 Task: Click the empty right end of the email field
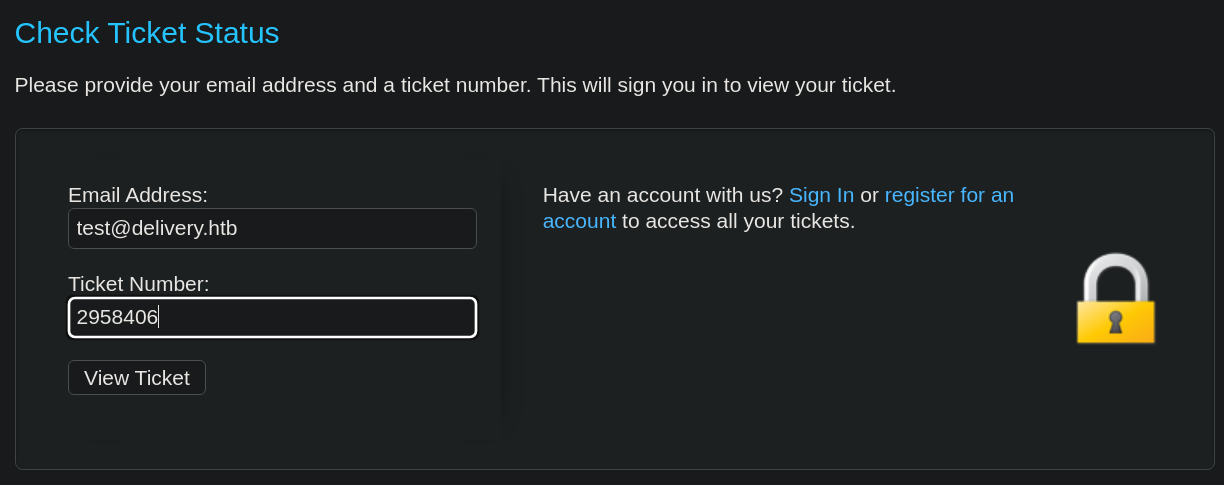coord(400,228)
